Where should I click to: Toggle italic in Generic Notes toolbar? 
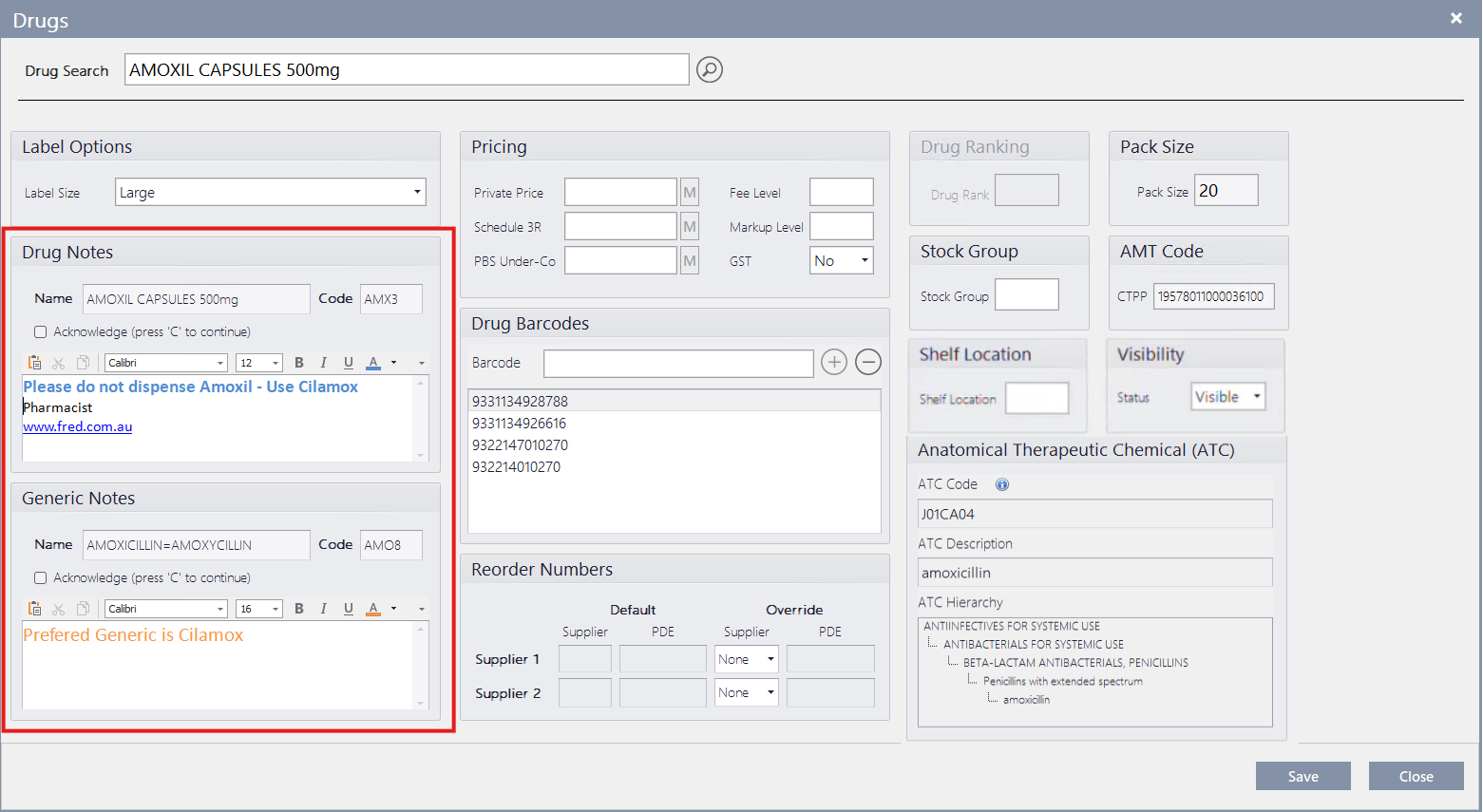(x=323, y=609)
